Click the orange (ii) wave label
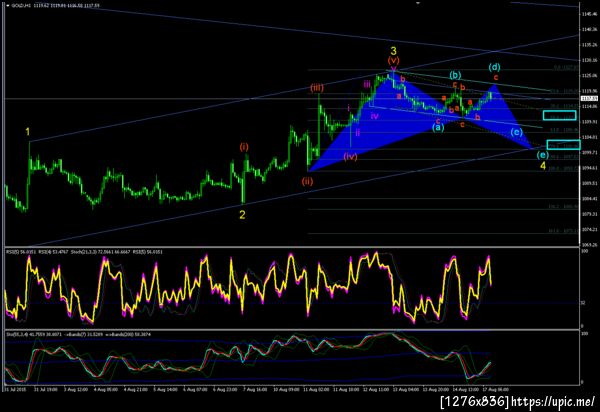The width and height of the screenshot is (600, 412). pyautogui.click(x=307, y=181)
